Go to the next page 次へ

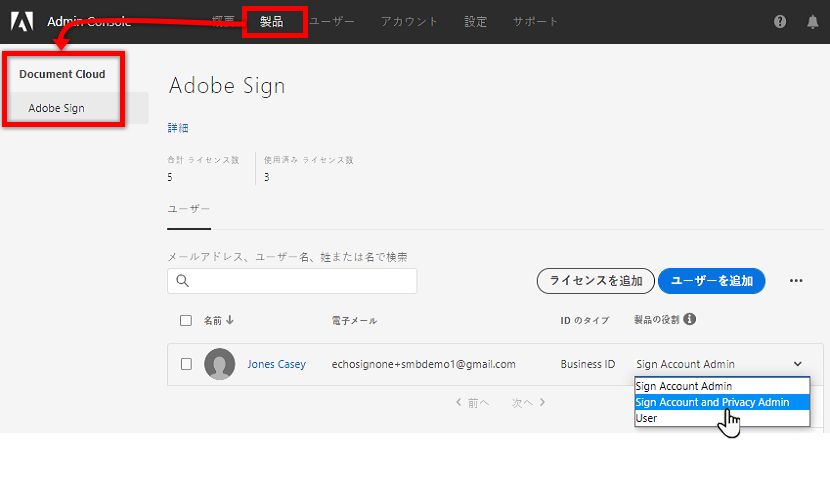click(x=528, y=403)
